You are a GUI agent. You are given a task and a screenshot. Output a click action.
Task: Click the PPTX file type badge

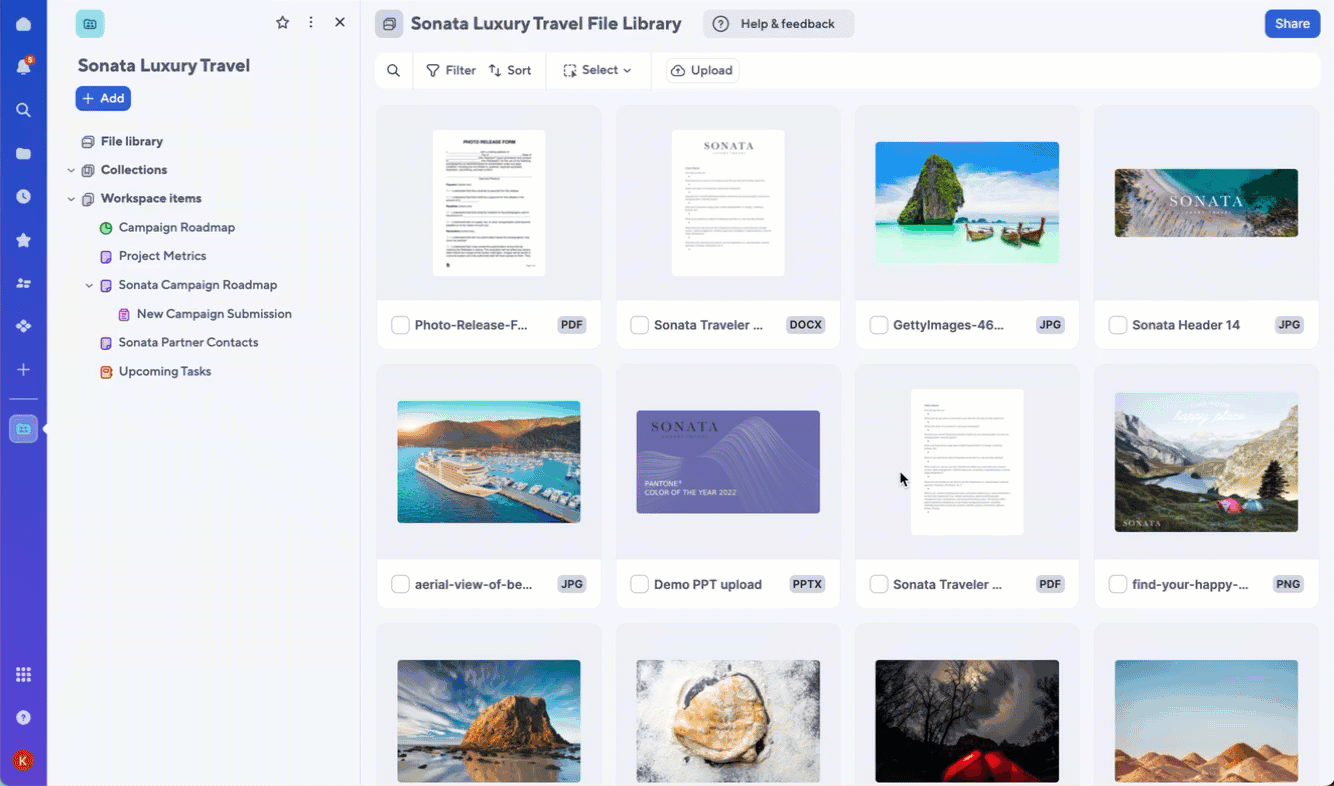pos(807,584)
